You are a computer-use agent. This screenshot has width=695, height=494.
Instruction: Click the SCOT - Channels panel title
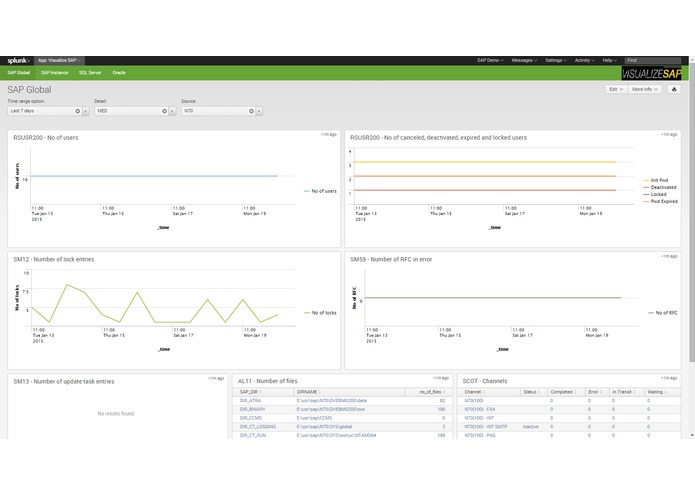coord(485,381)
